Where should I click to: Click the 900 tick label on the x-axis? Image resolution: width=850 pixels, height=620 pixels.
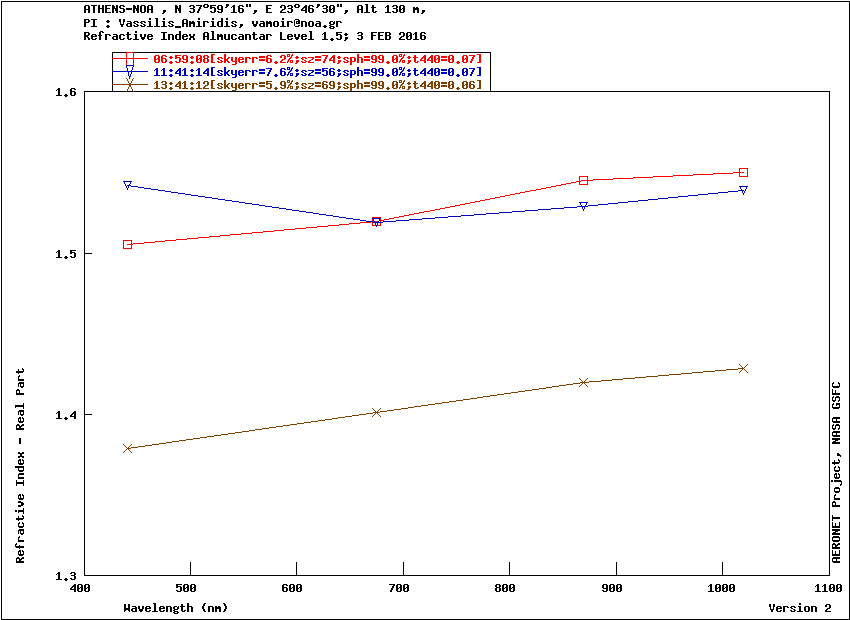tap(611, 588)
